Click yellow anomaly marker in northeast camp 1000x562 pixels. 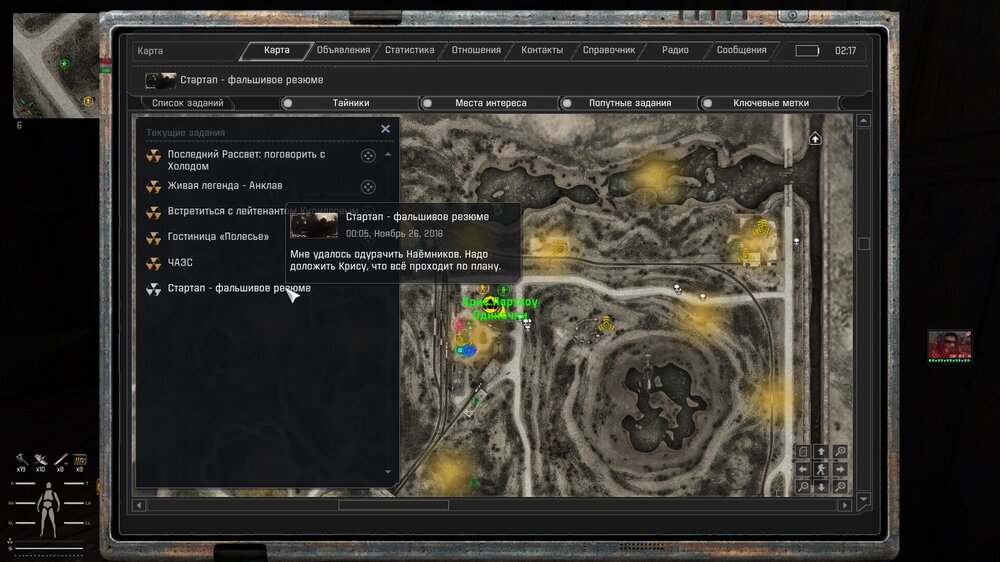(762, 226)
